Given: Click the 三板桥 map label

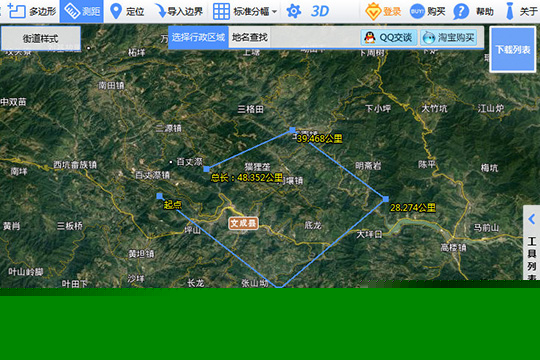Looking at the screenshot, I should (70, 226).
